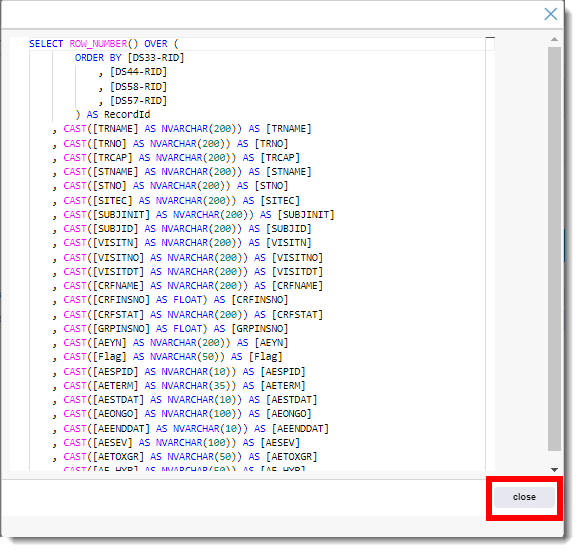Viewport: 580px width, 552px height.
Task: Click the AS [AEYN] alias
Action: click(x=263, y=343)
